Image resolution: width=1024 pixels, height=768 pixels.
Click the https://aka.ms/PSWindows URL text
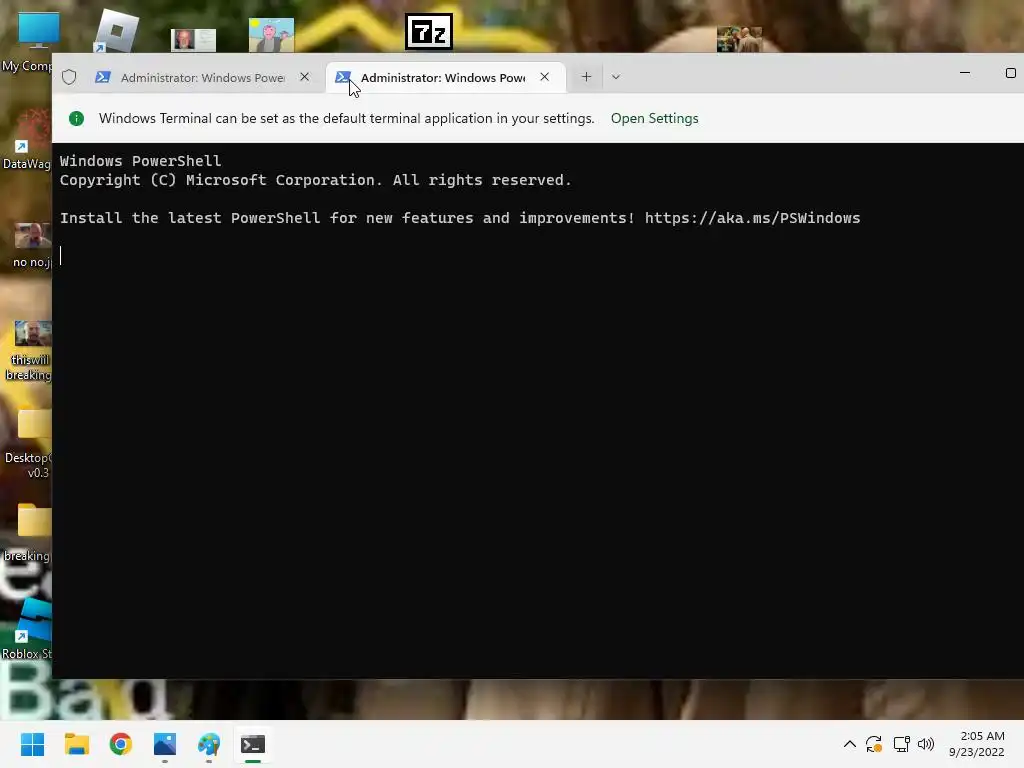click(752, 218)
